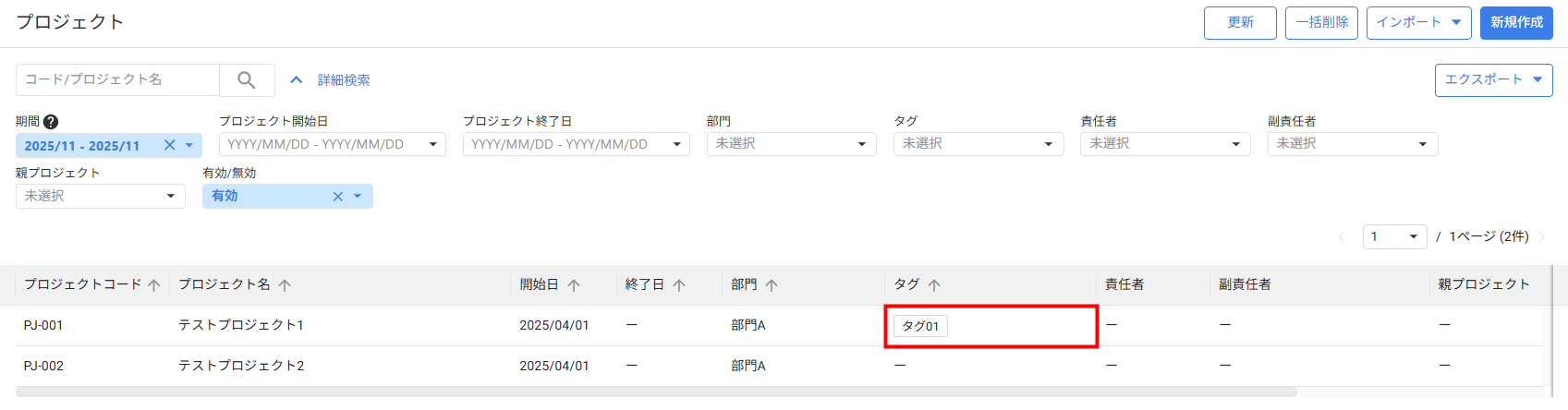This screenshot has height=410, width=1568.
Task: Click the 新規作成 button
Action: [1516, 22]
